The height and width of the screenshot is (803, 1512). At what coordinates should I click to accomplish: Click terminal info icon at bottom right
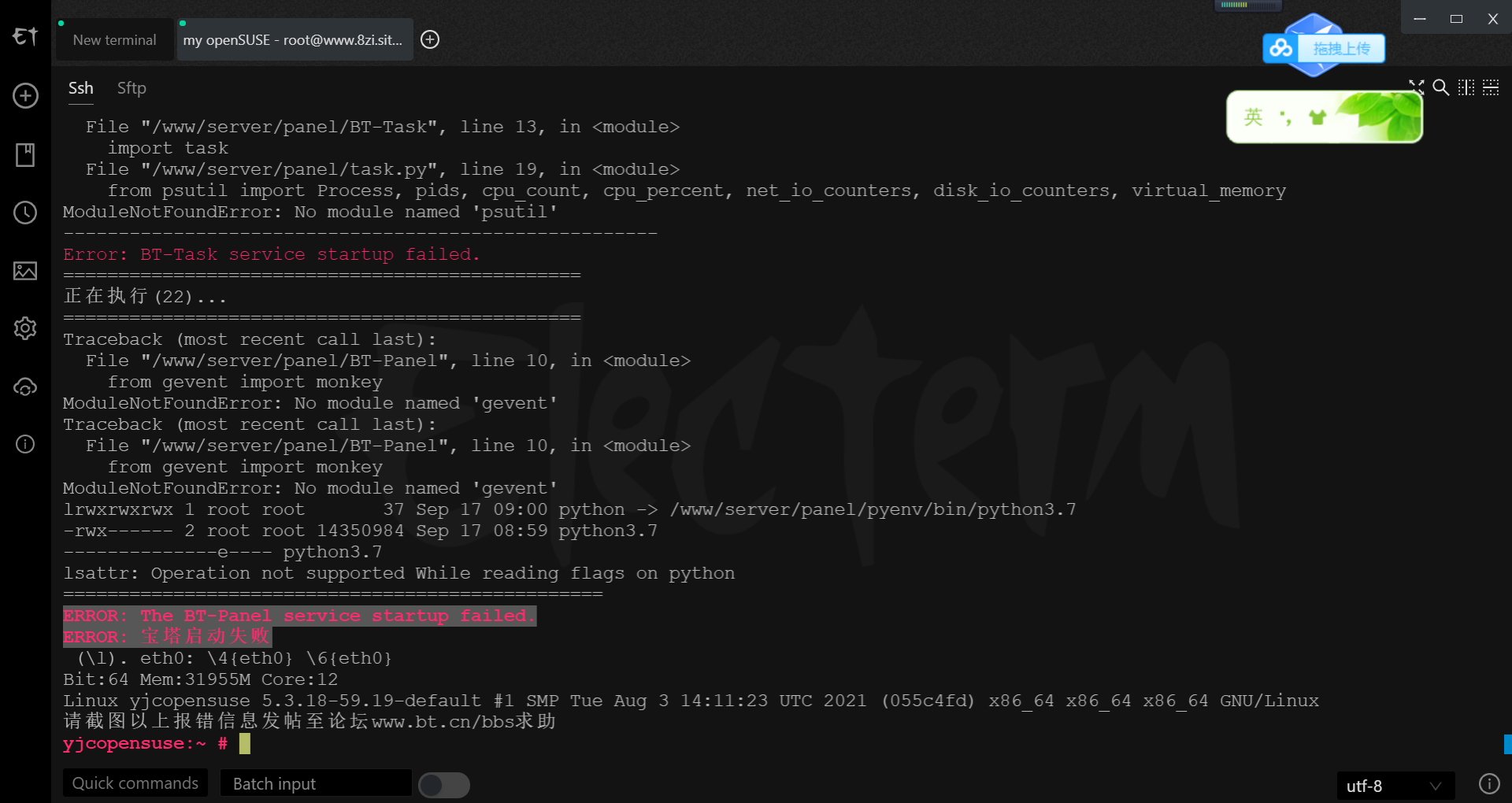tap(1489, 783)
